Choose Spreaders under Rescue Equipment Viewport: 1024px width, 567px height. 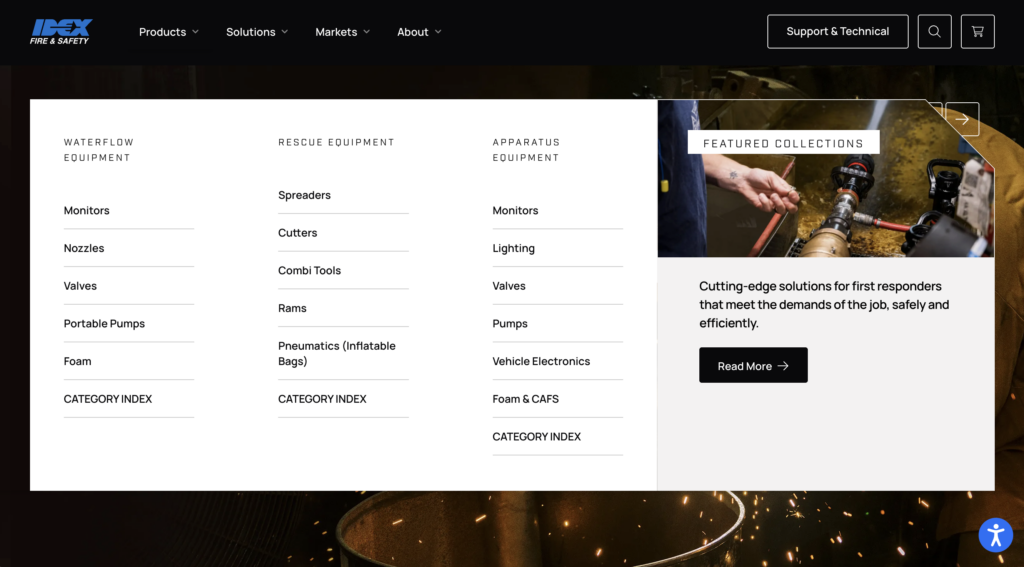304,195
